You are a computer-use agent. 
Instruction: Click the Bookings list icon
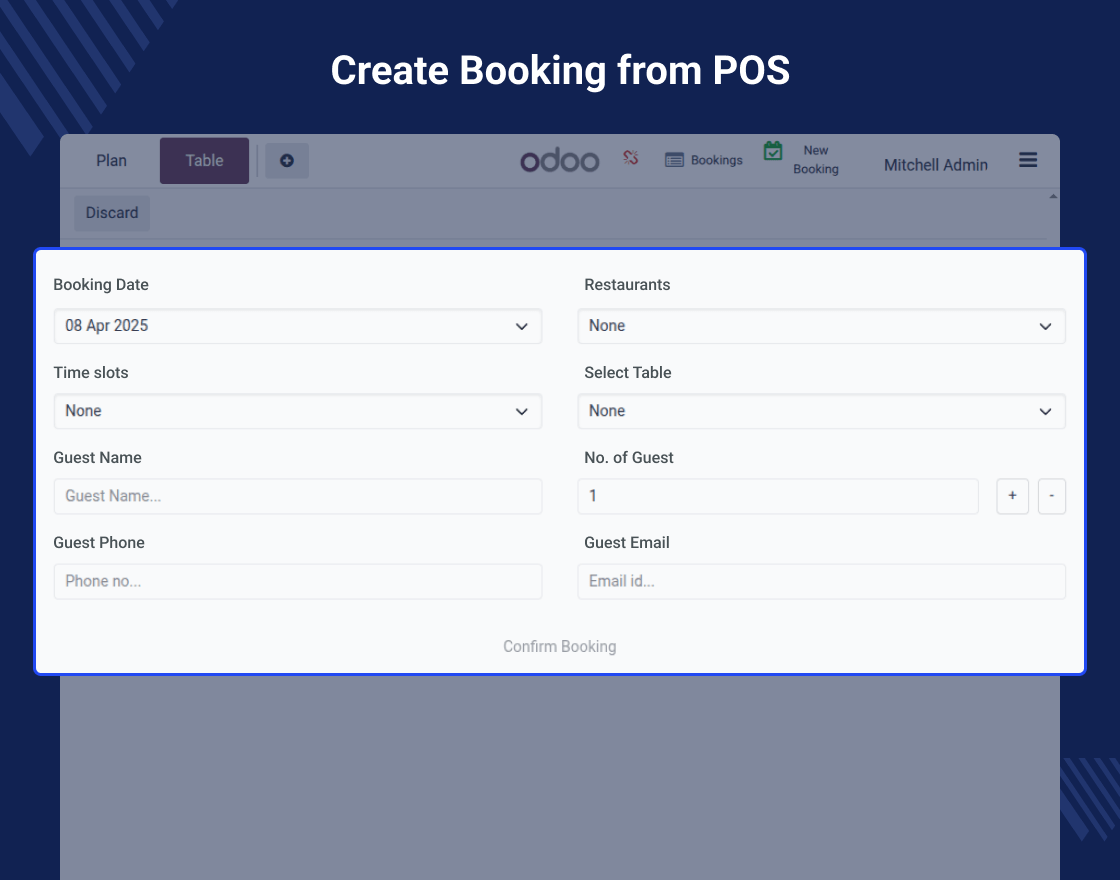pos(674,160)
